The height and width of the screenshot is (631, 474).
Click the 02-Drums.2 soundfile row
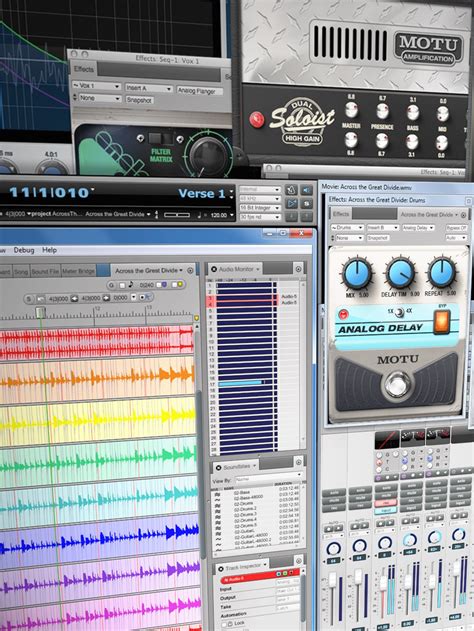click(258, 509)
